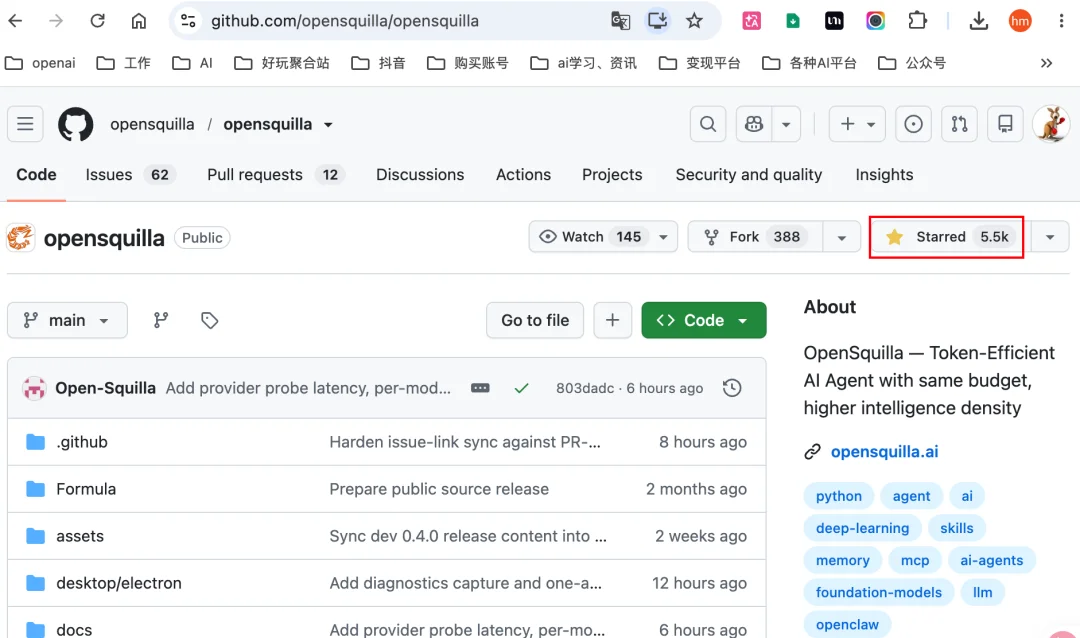Click the install app icon in address bar
The width and height of the screenshot is (1080, 638).
tap(657, 21)
